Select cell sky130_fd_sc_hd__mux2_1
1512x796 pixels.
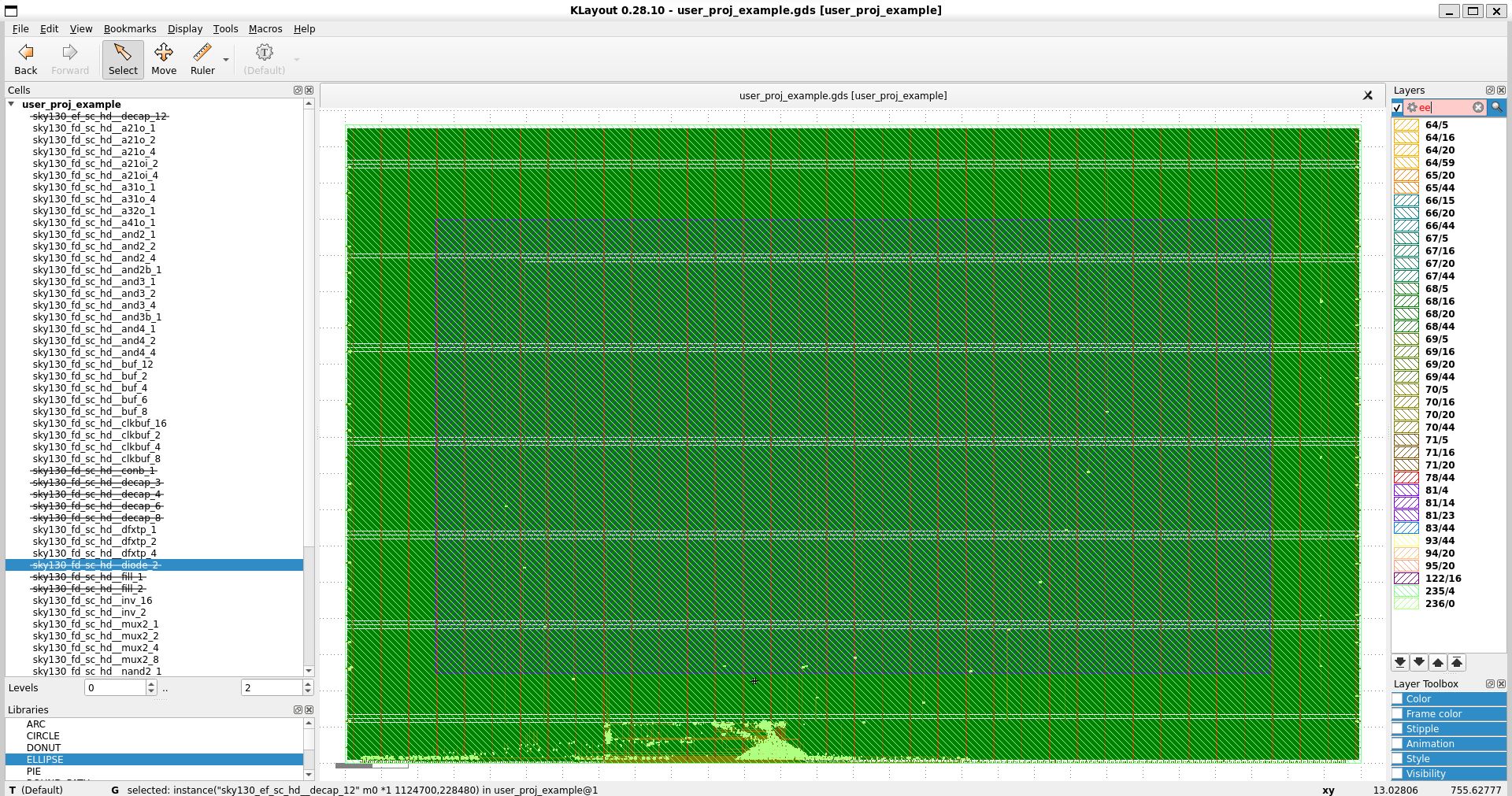coord(95,624)
